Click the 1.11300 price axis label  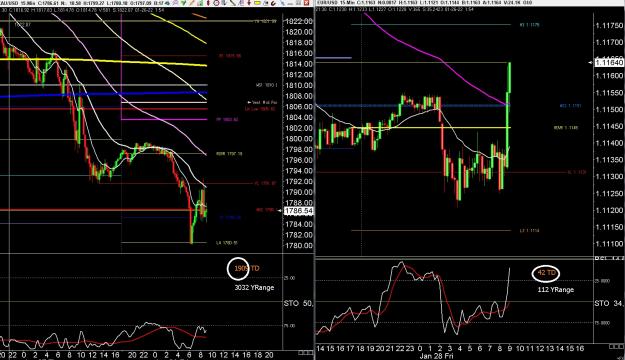click(x=609, y=176)
